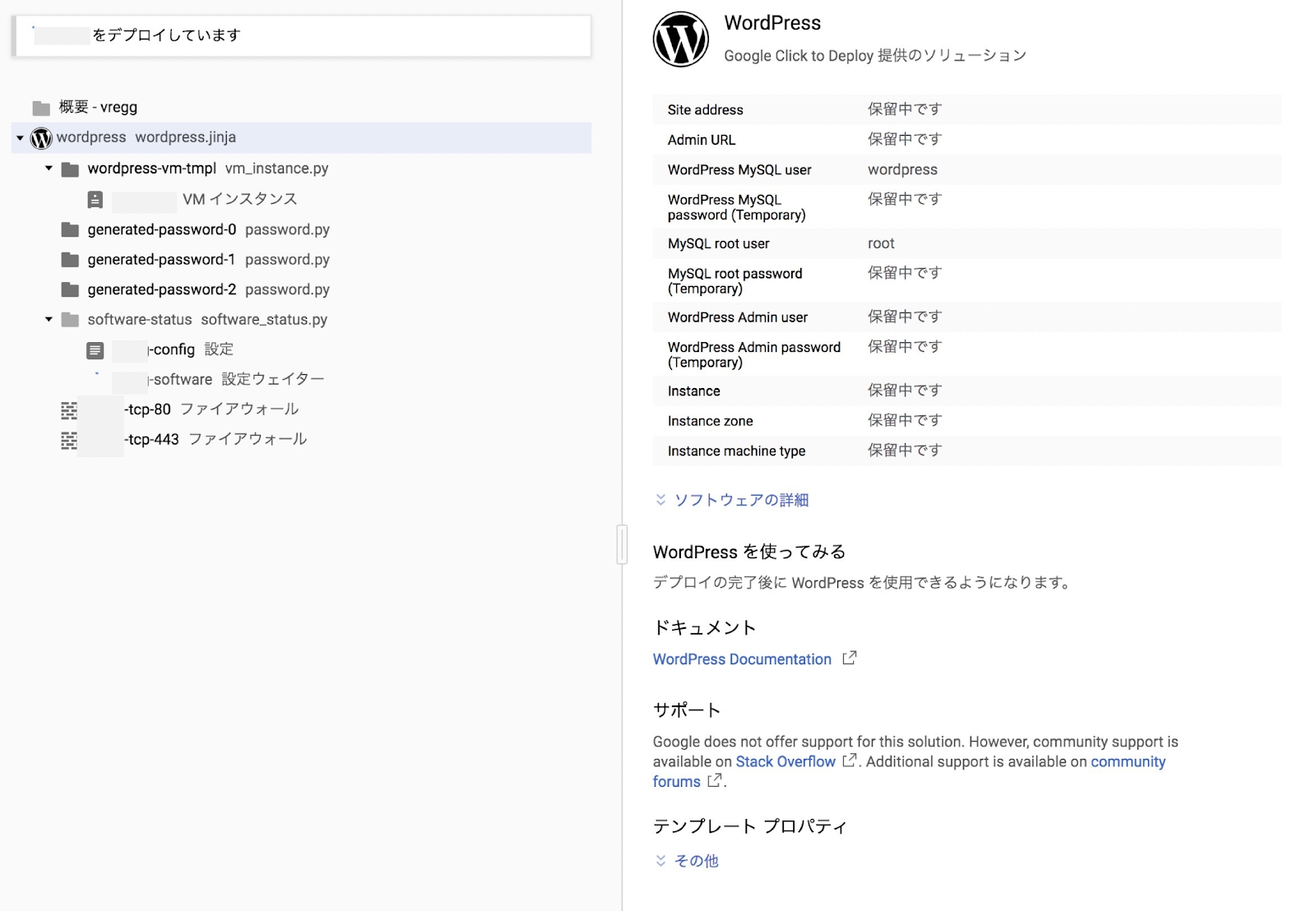The height and width of the screenshot is (911, 1316).
Task: Click the overview folder icon next to 概要 - vregg
Action: [x=41, y=108]
